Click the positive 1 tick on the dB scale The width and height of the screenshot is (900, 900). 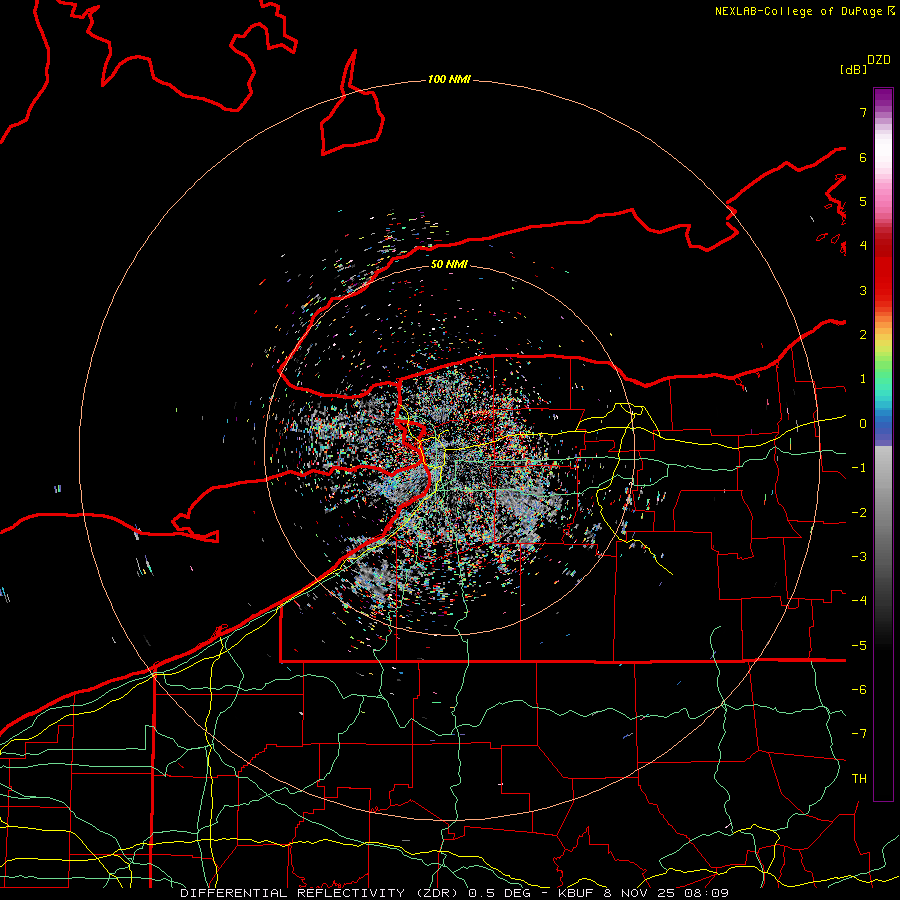863,379
